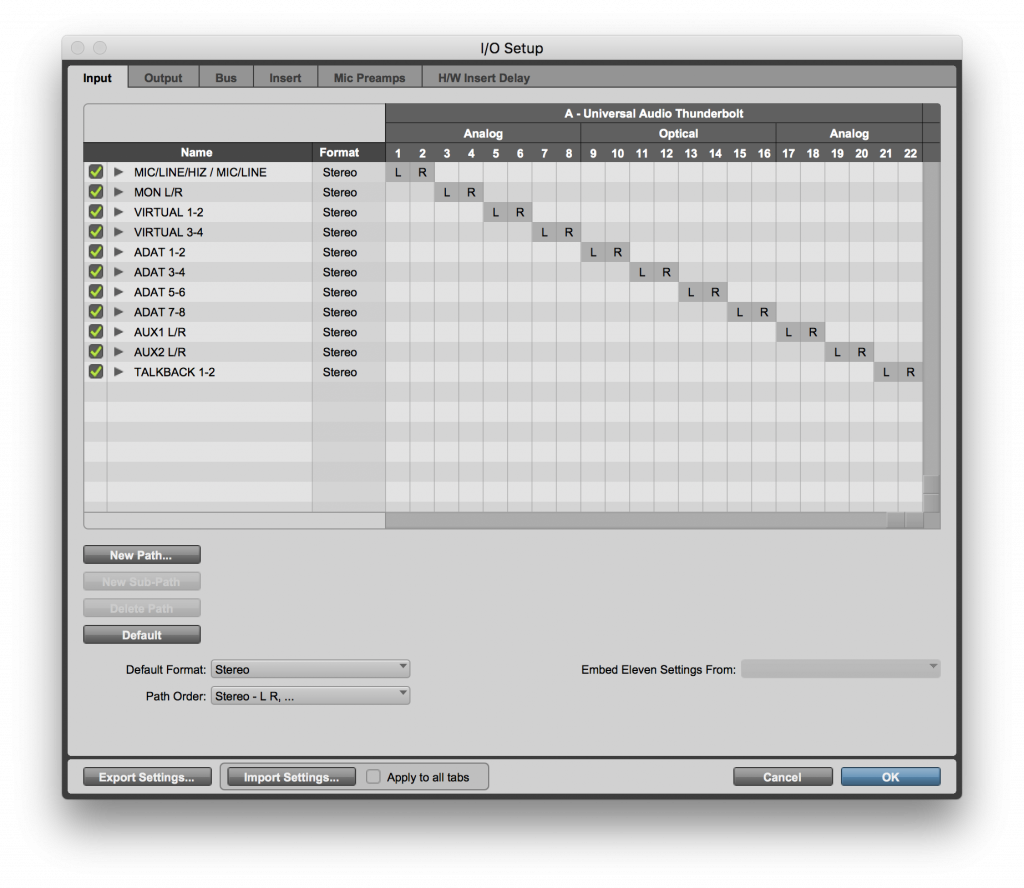
Task: Open the Default Format dropdown
Action: [310, 668]
